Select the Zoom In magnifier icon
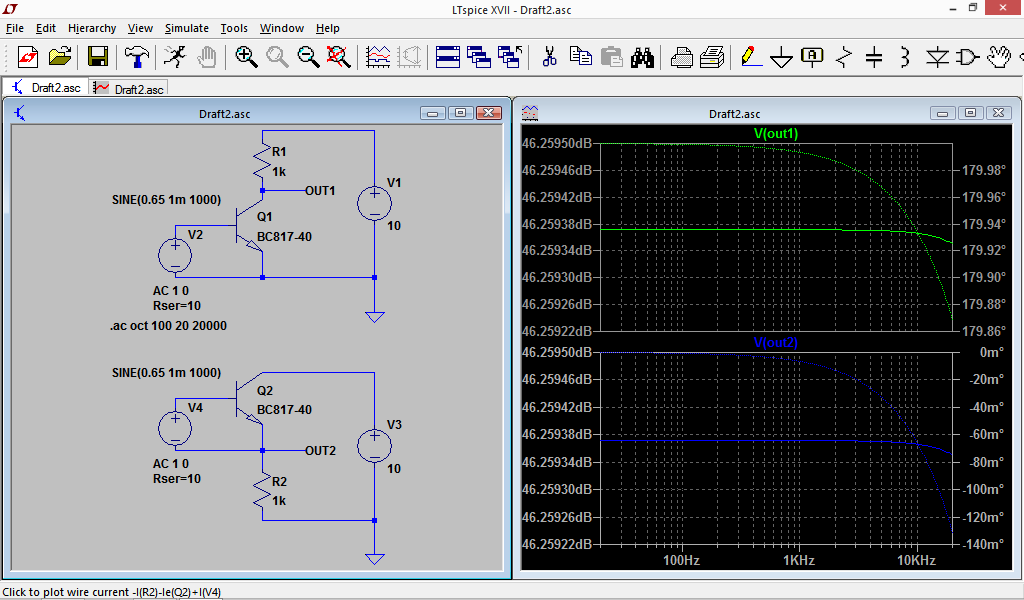This screenshot has width=1024, height=600. [246, 57]
